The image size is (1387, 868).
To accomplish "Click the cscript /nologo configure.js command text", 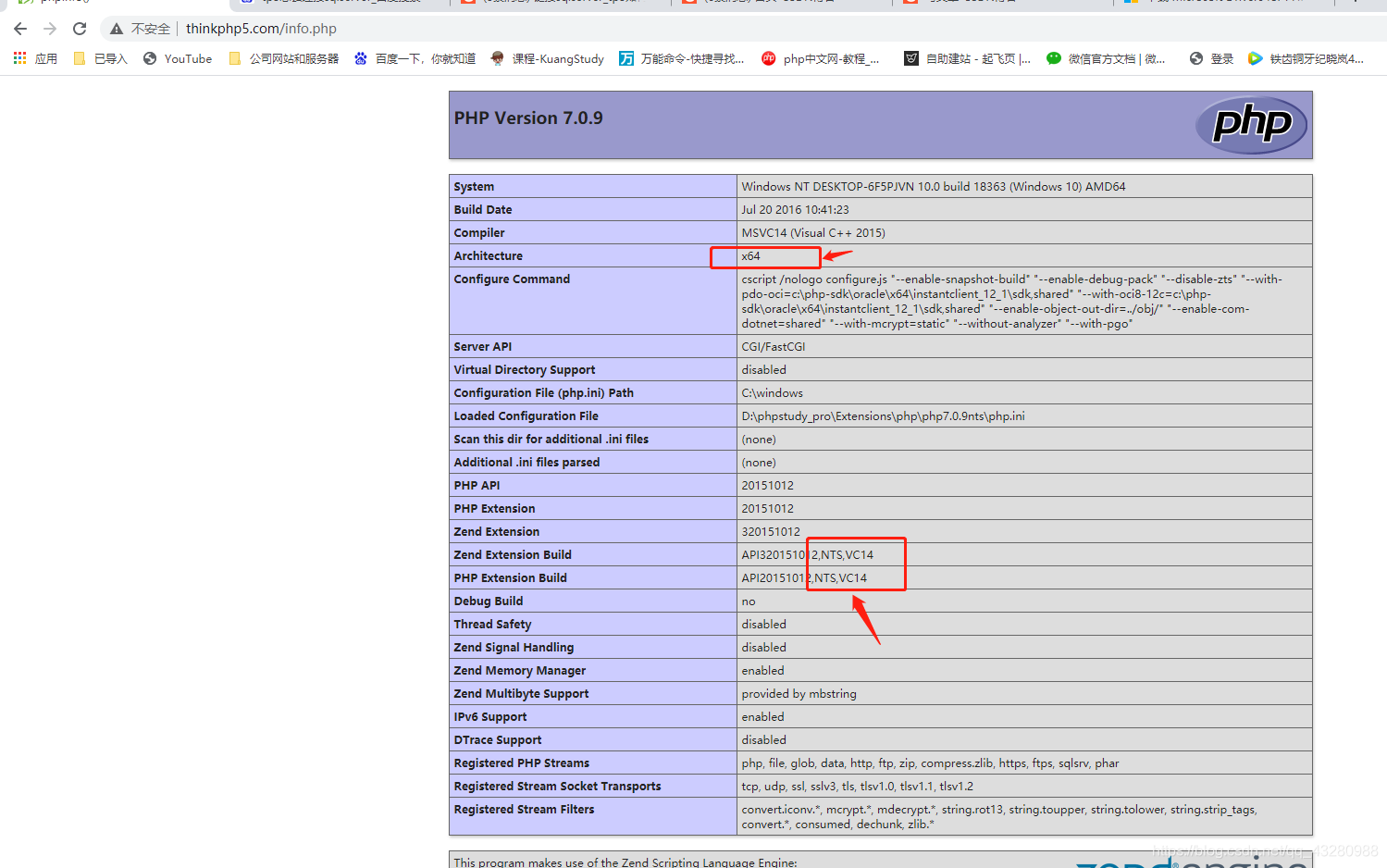I will [1011, 301].
